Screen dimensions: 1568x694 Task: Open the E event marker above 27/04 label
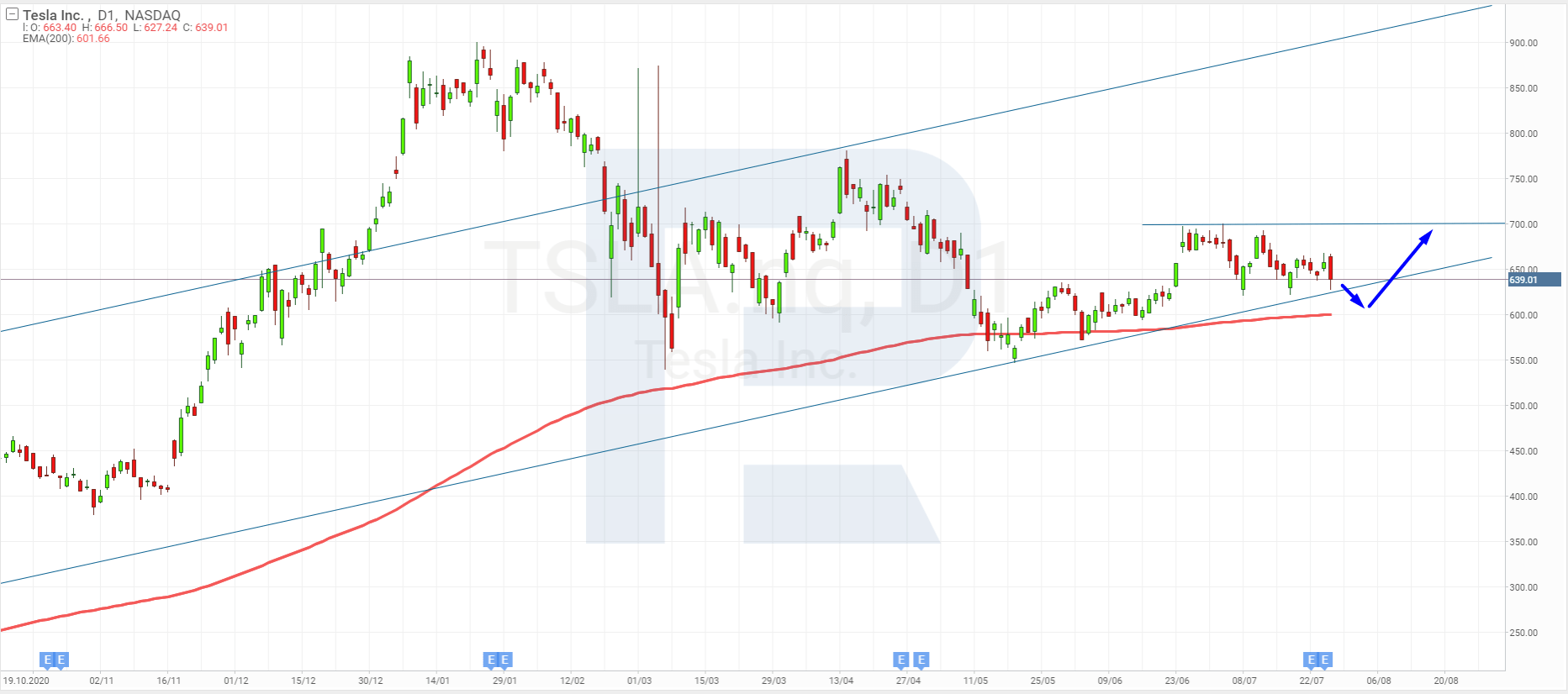pos(901,660)
